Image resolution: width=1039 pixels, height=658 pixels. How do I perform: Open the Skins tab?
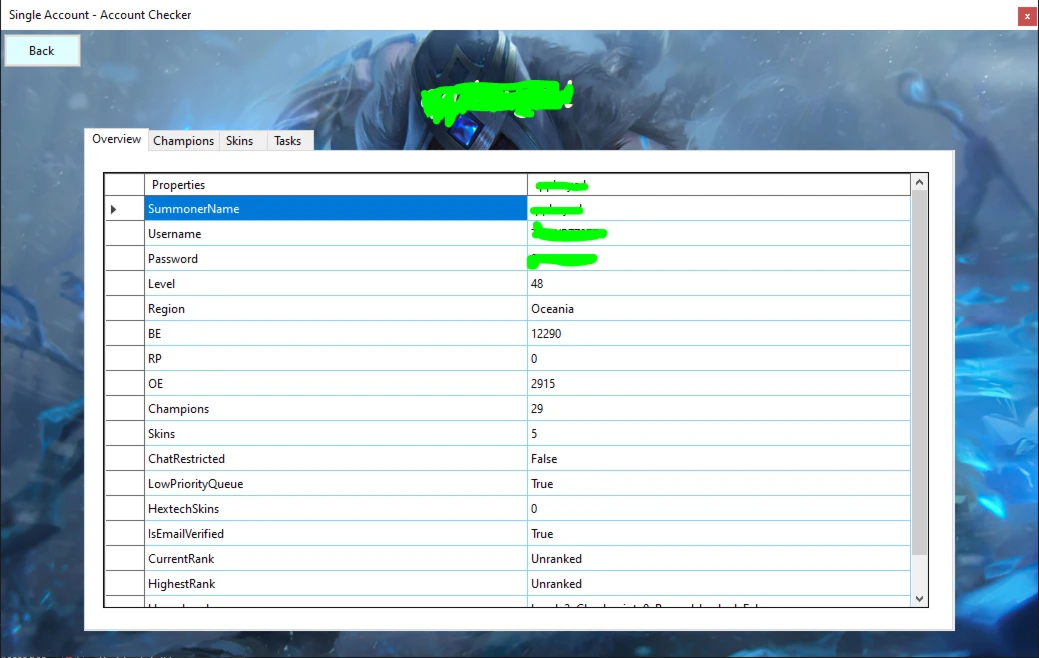(x=240, y=141)
